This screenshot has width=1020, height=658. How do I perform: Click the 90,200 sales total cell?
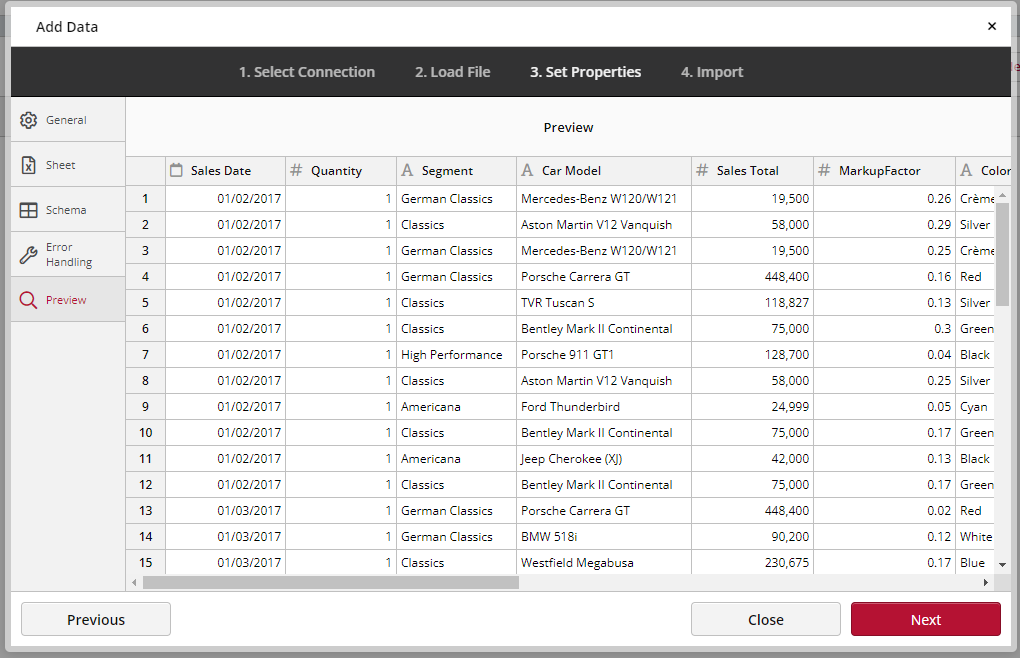tap(753, 536)
